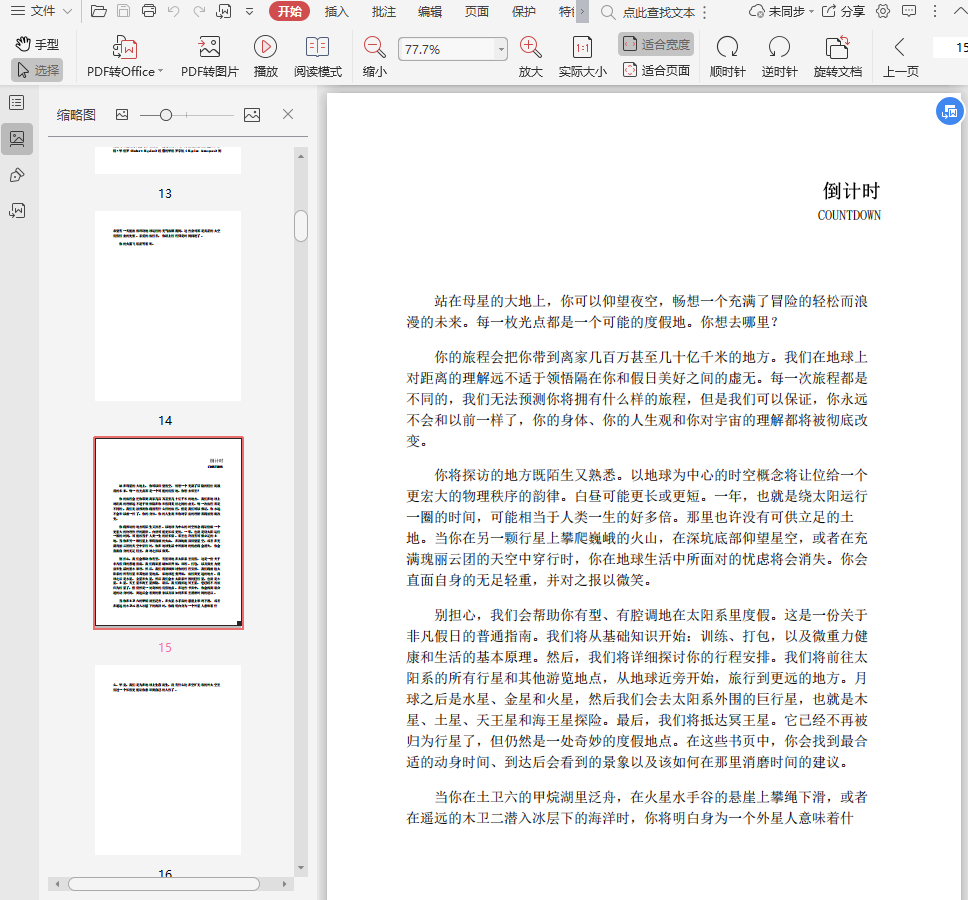Click thumbnail panel scroll up arrow
Image resolution: width=968 pixels, height=900 pixels.
tap(301, 156)
